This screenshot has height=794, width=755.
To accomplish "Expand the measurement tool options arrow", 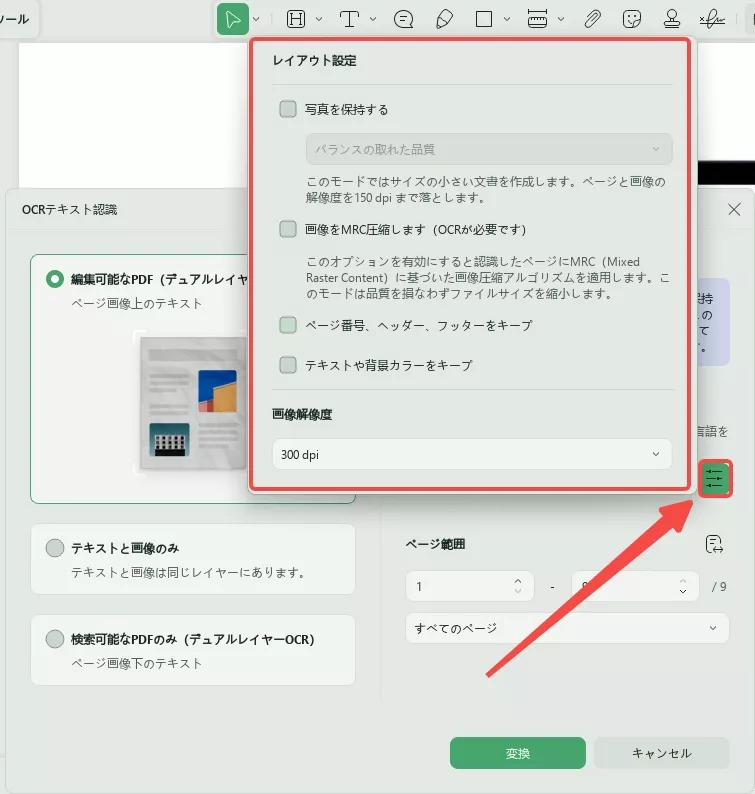I will [561, 20].
